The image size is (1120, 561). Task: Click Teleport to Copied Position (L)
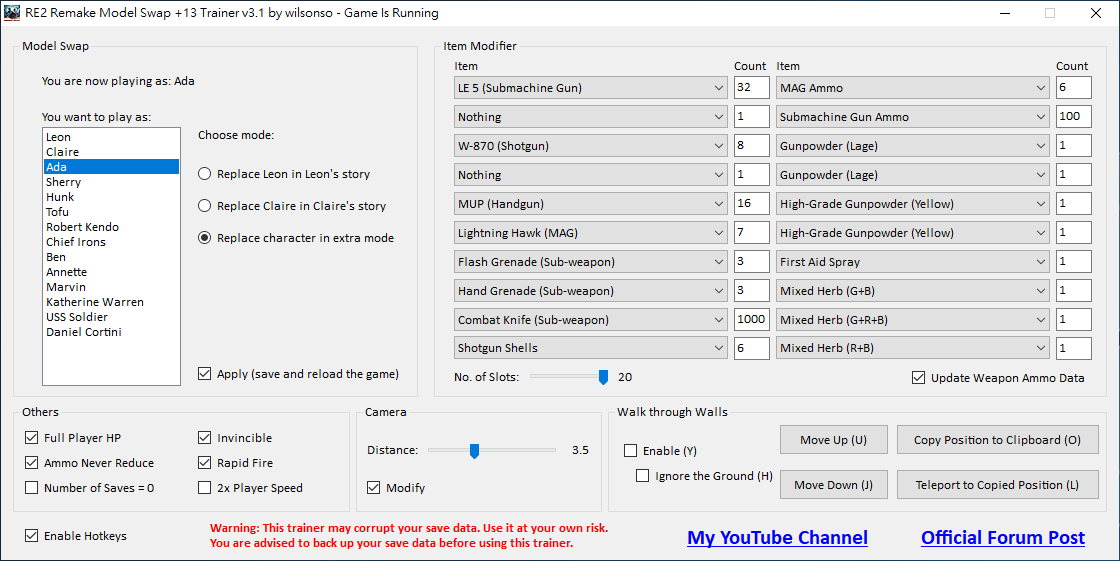pos(997,485)
